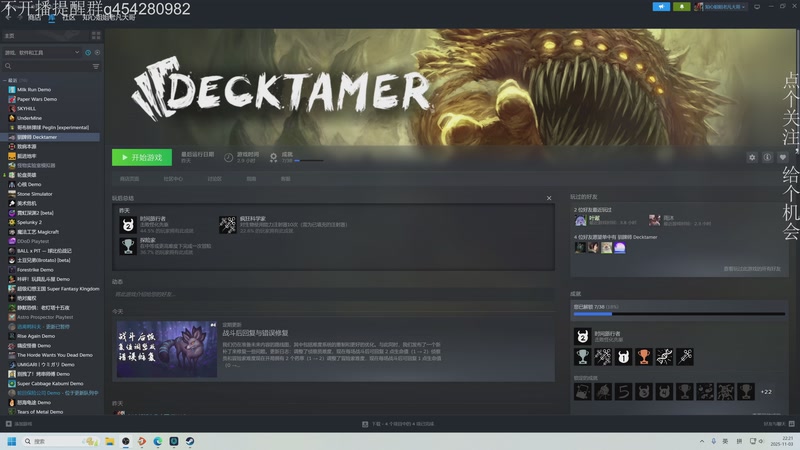Open the 战斗后回复与错误修复 update title
Image resolution: width=800 pixels, height=450 pixels.
(255, 333)
